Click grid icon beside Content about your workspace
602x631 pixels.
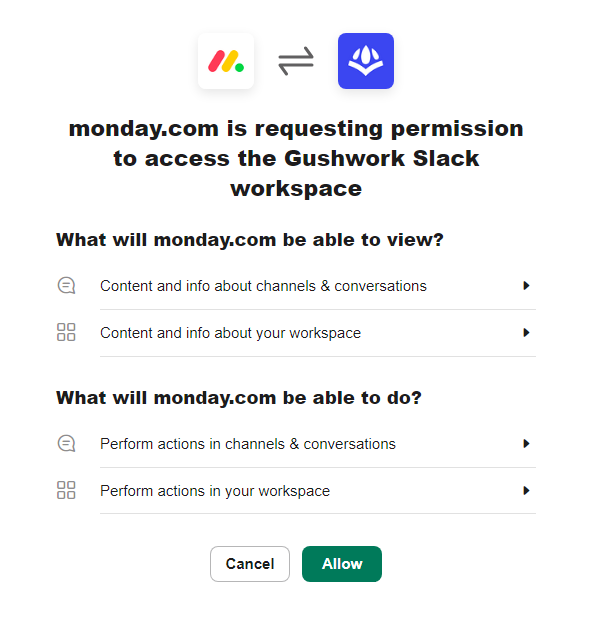66,332
